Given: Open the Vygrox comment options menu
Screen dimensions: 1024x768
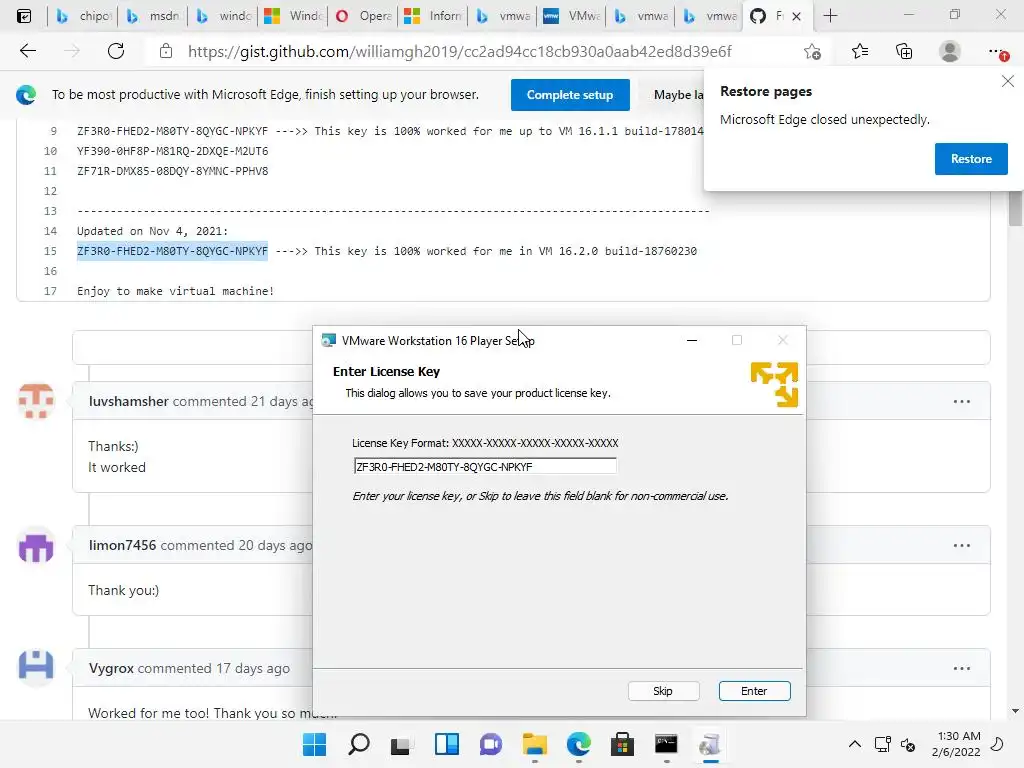Looking at the screenshot, I should pos(961,668).
